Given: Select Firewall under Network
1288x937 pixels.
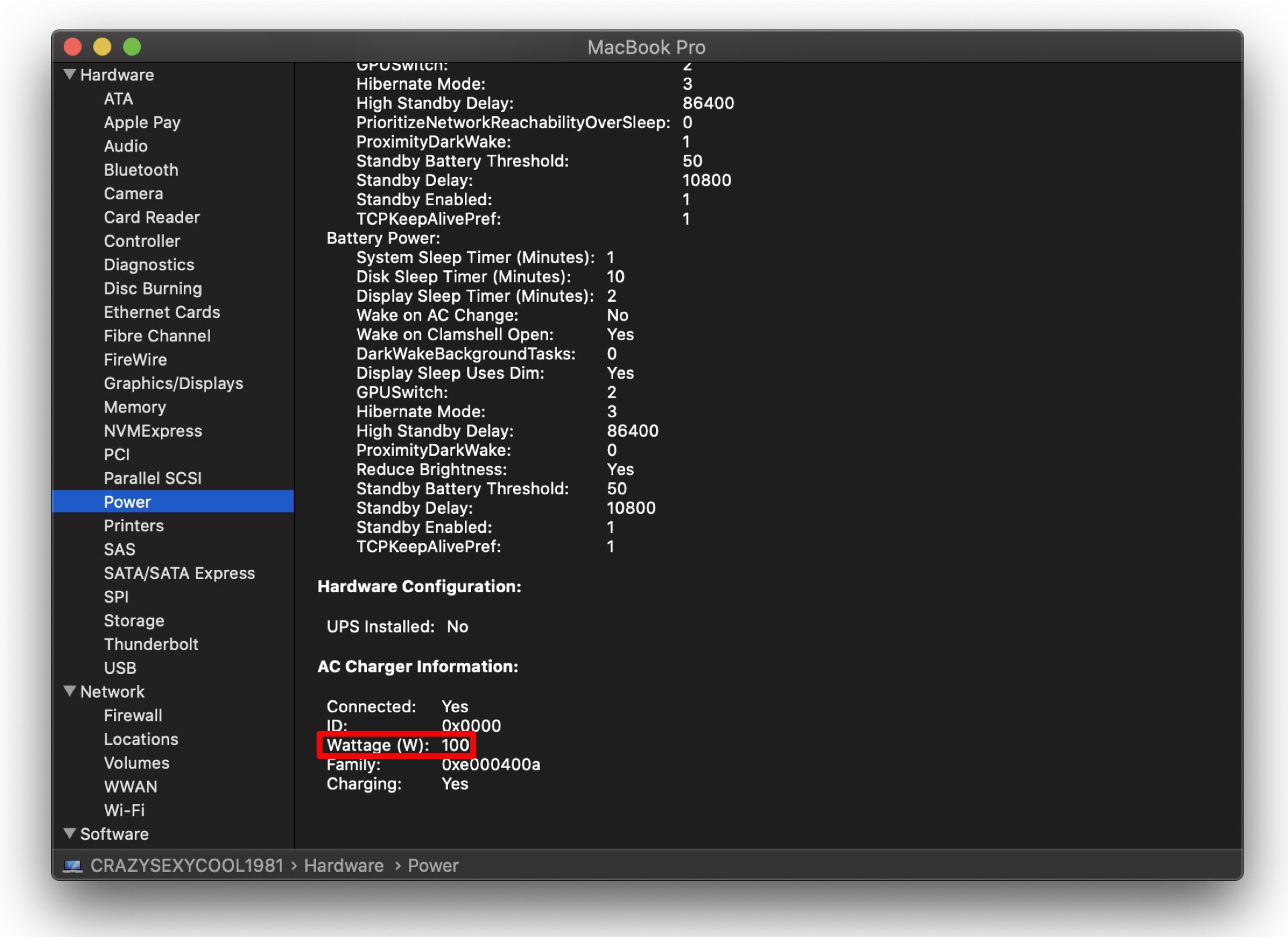Looking at the screenshot, I should 133,715.
